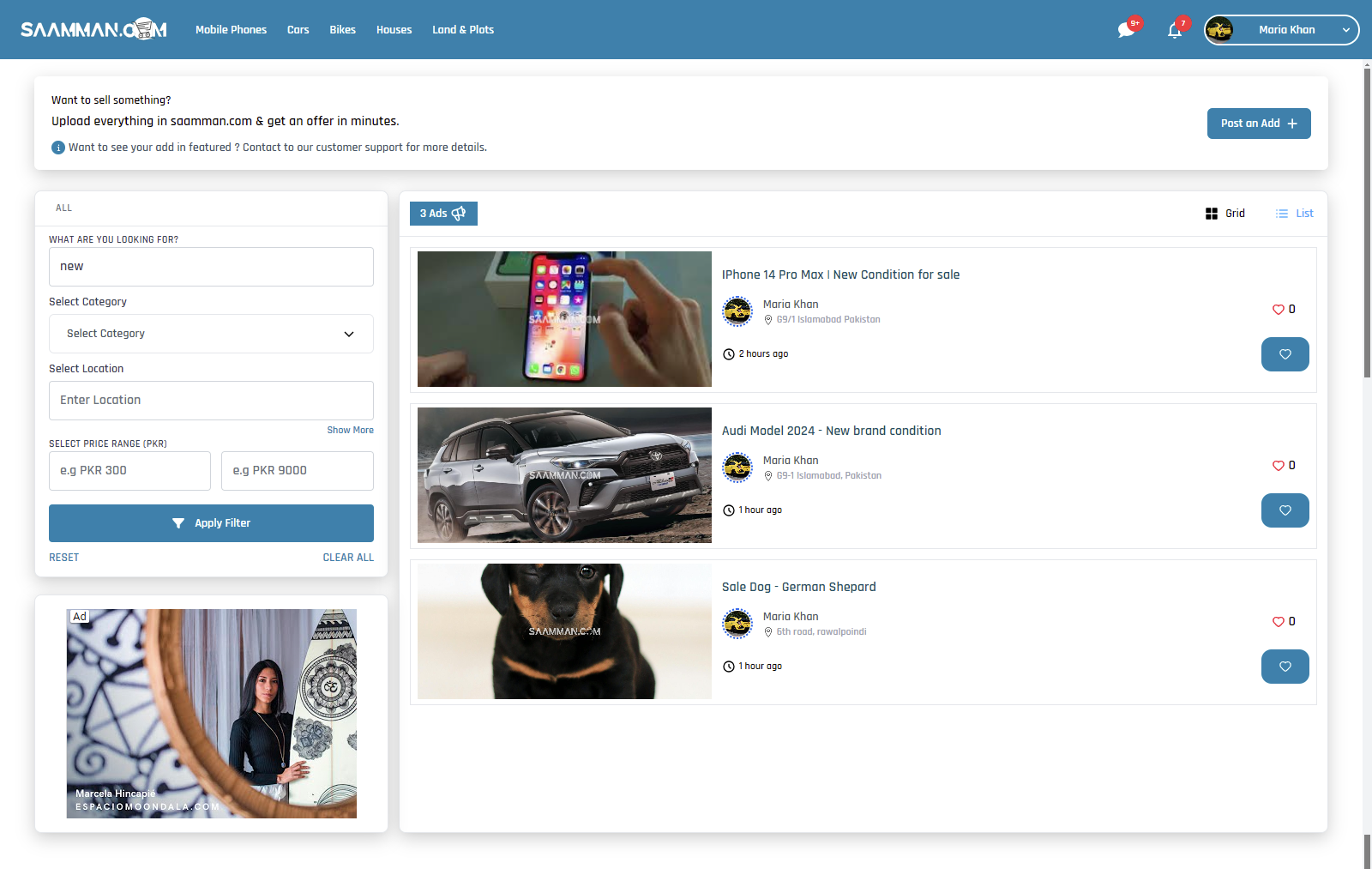Click red heart count on dog ad
Viewport: 1372px width, 869px height.
[1284, 622]
